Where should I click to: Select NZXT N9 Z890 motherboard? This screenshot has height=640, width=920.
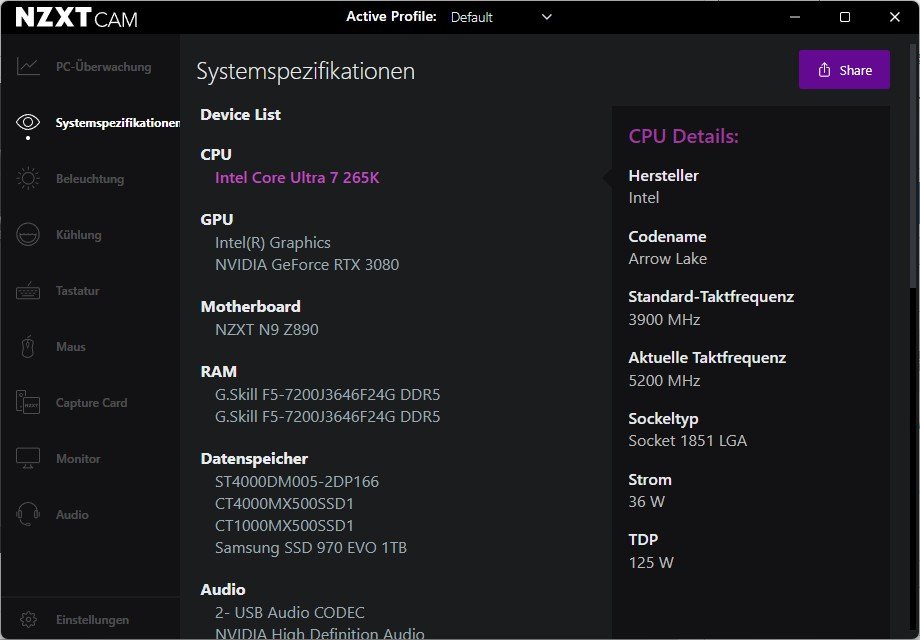click(266, 330)
